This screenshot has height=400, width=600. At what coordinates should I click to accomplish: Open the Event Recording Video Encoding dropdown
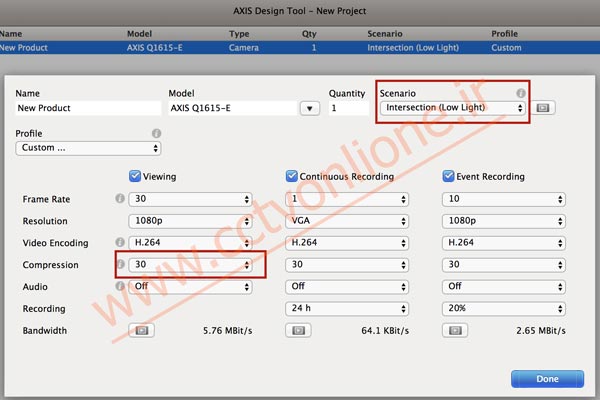coord(504,243)
